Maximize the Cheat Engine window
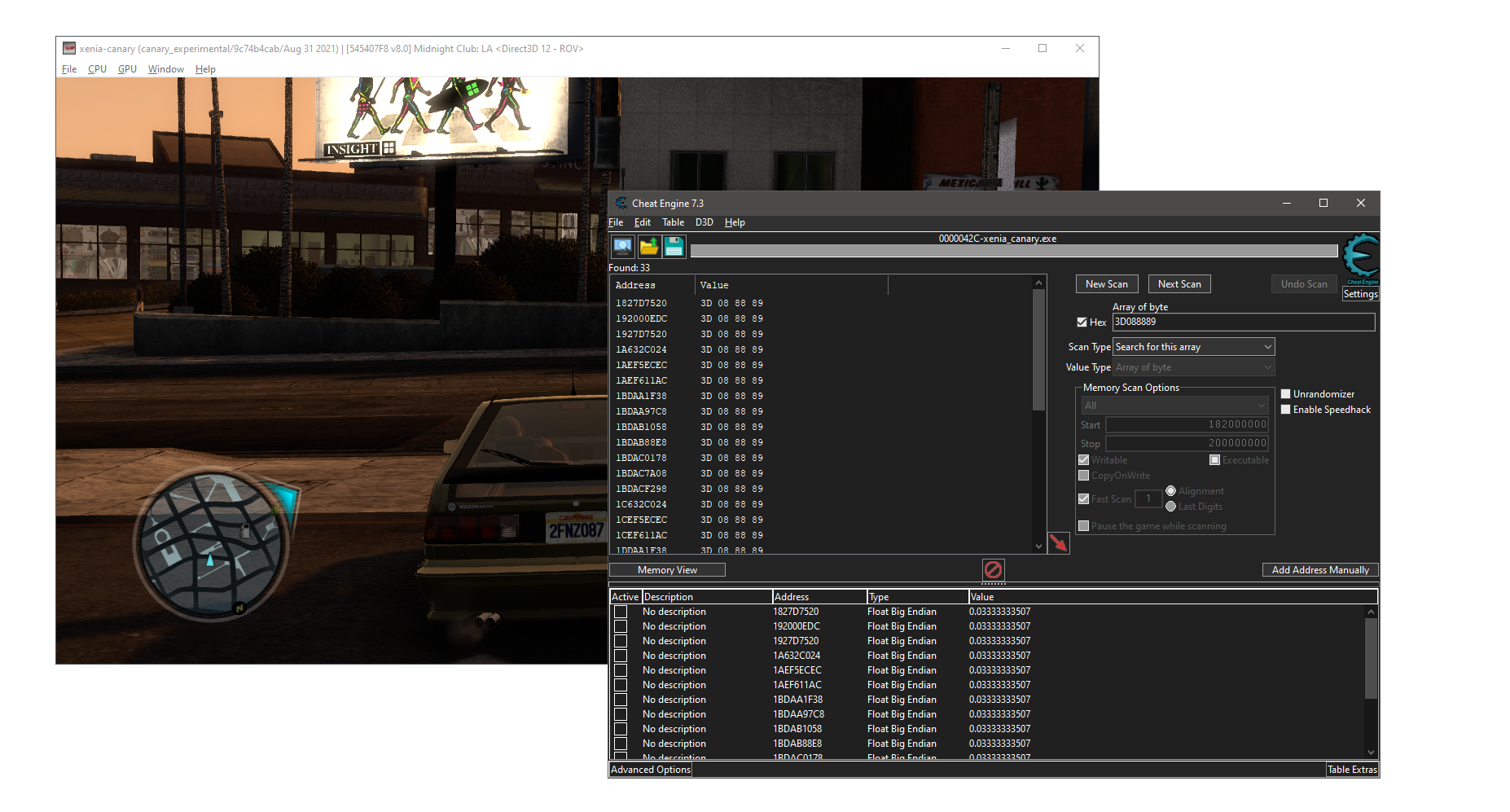The width and height of the screenshot is (1510, 812). [x=1323, y=203]
